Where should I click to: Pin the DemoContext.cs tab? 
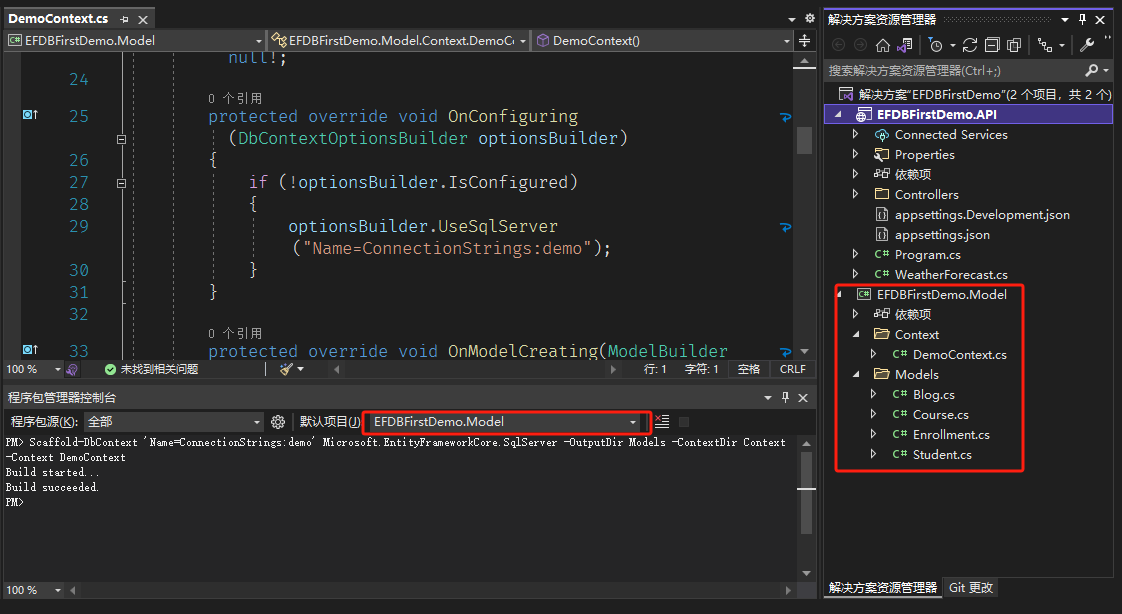click(x=125, y=19)
